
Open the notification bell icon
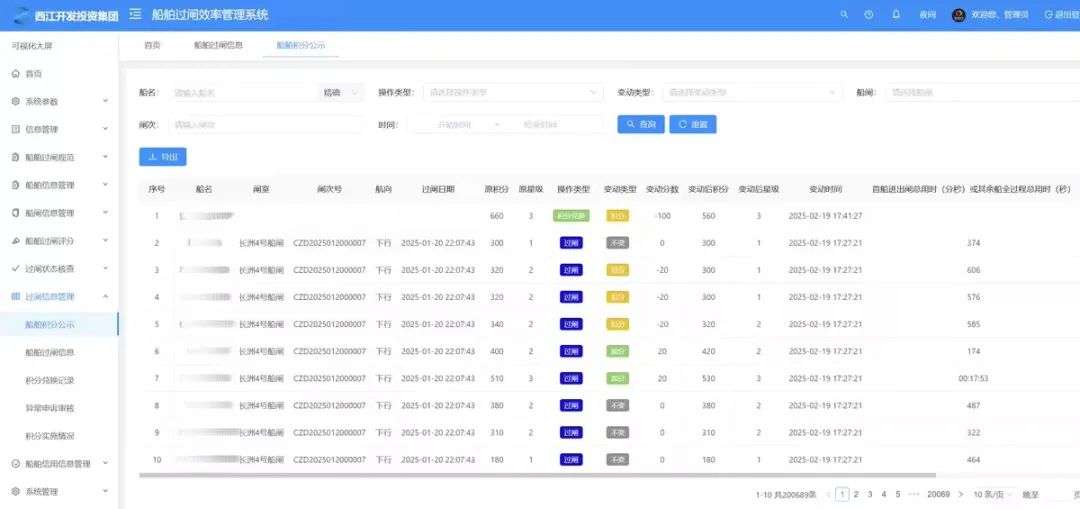click(896, 15)
